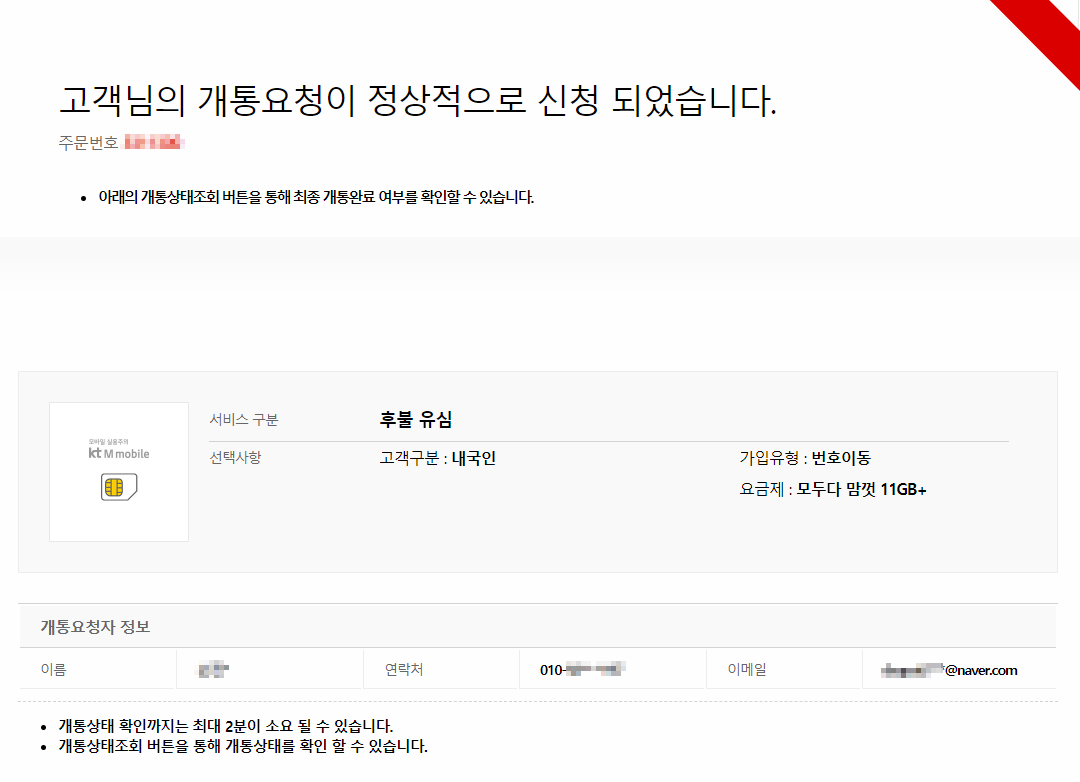Click the '가입유형 : 번호이동' text

805,458
